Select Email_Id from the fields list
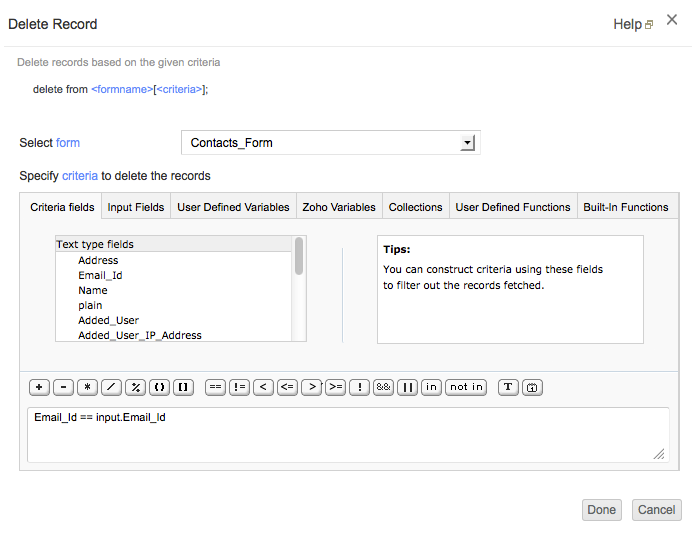This screenshot has width=693, height=533. point(100,275)
